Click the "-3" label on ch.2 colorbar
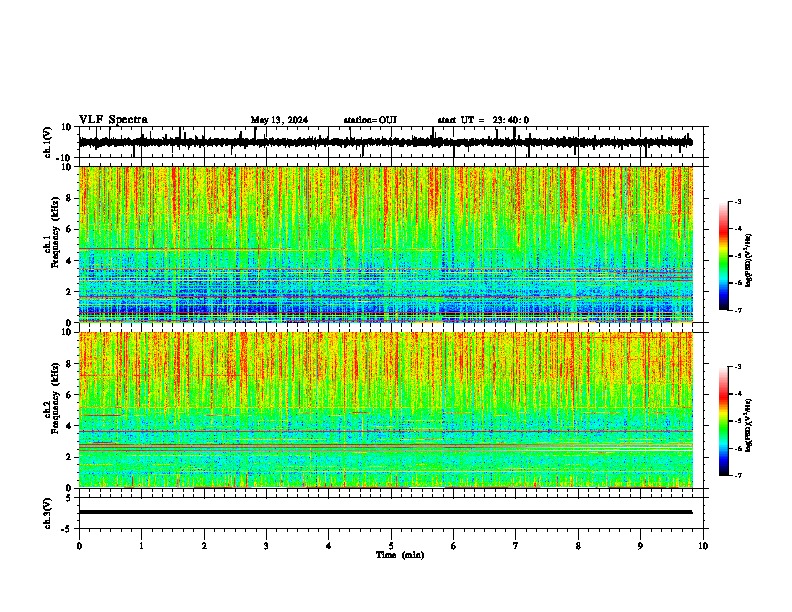This screenshot has height=612, width=792. coord(738,367)
